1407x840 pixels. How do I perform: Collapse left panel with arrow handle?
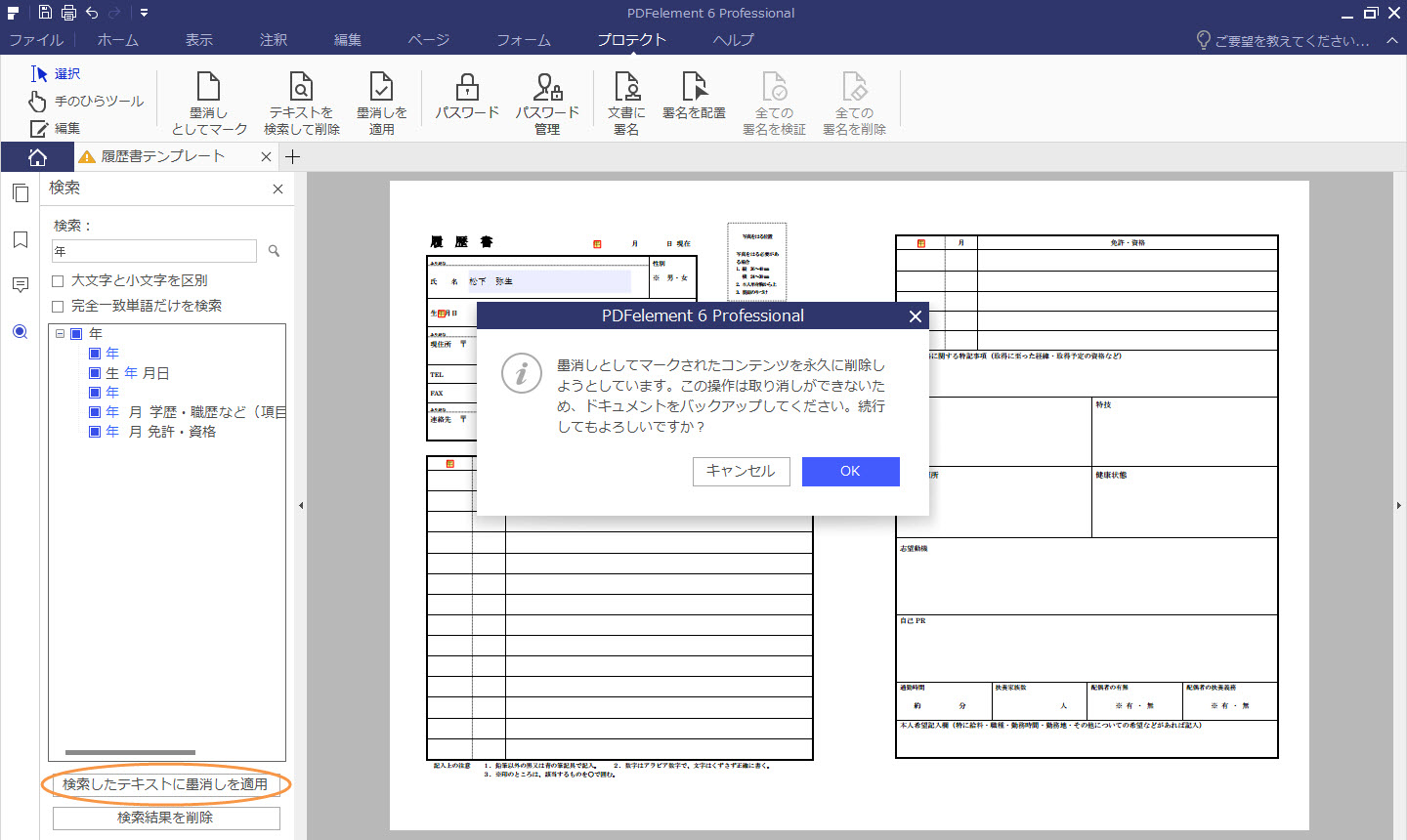pos(301,505)
